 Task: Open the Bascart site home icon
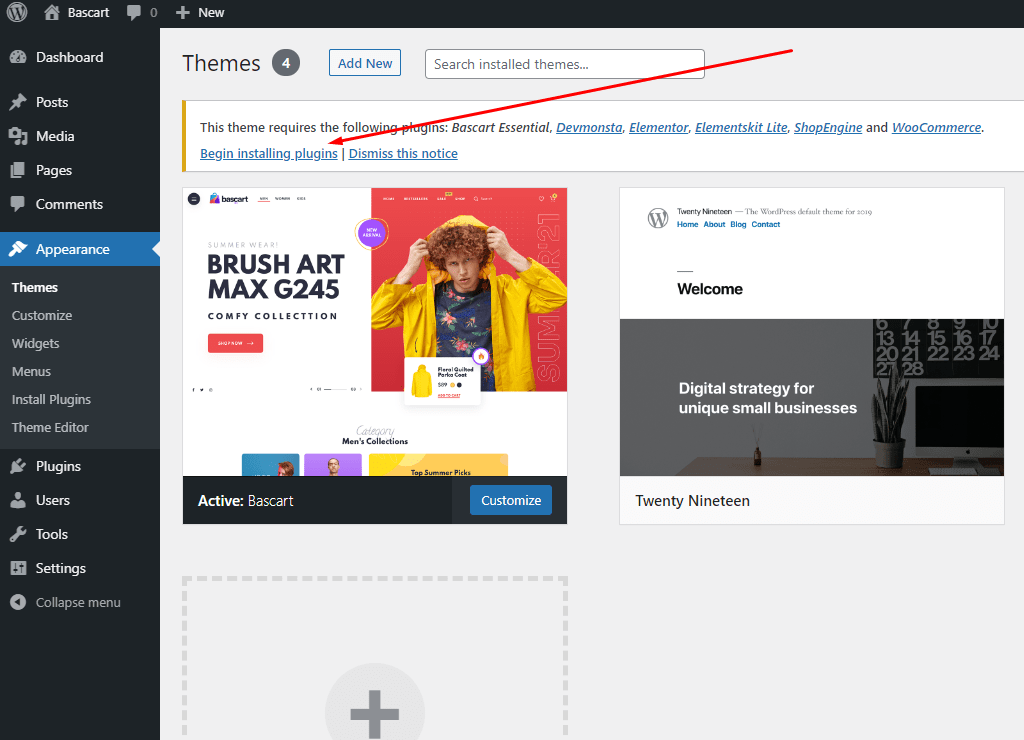52,12
